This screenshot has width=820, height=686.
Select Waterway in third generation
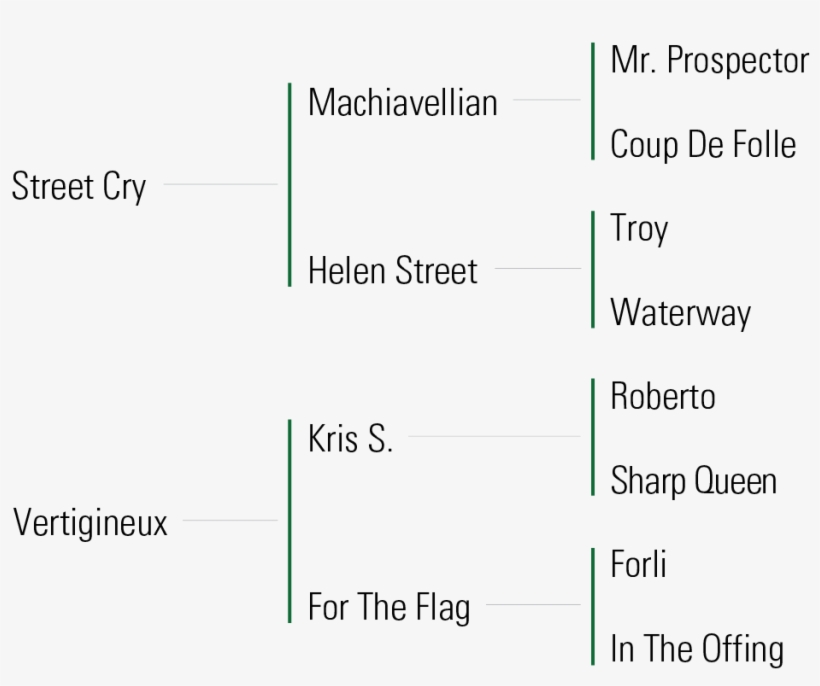pos(680,313)
